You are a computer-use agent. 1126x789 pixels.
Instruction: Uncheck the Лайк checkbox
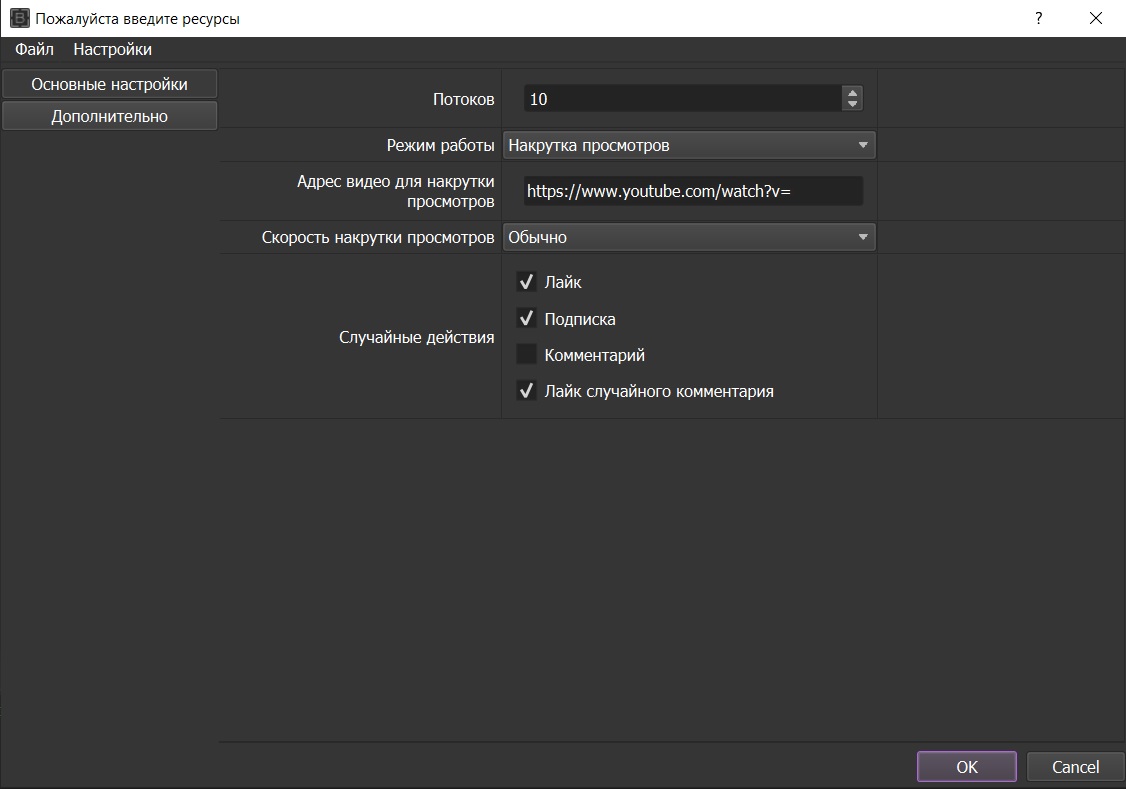pos(526,281)
